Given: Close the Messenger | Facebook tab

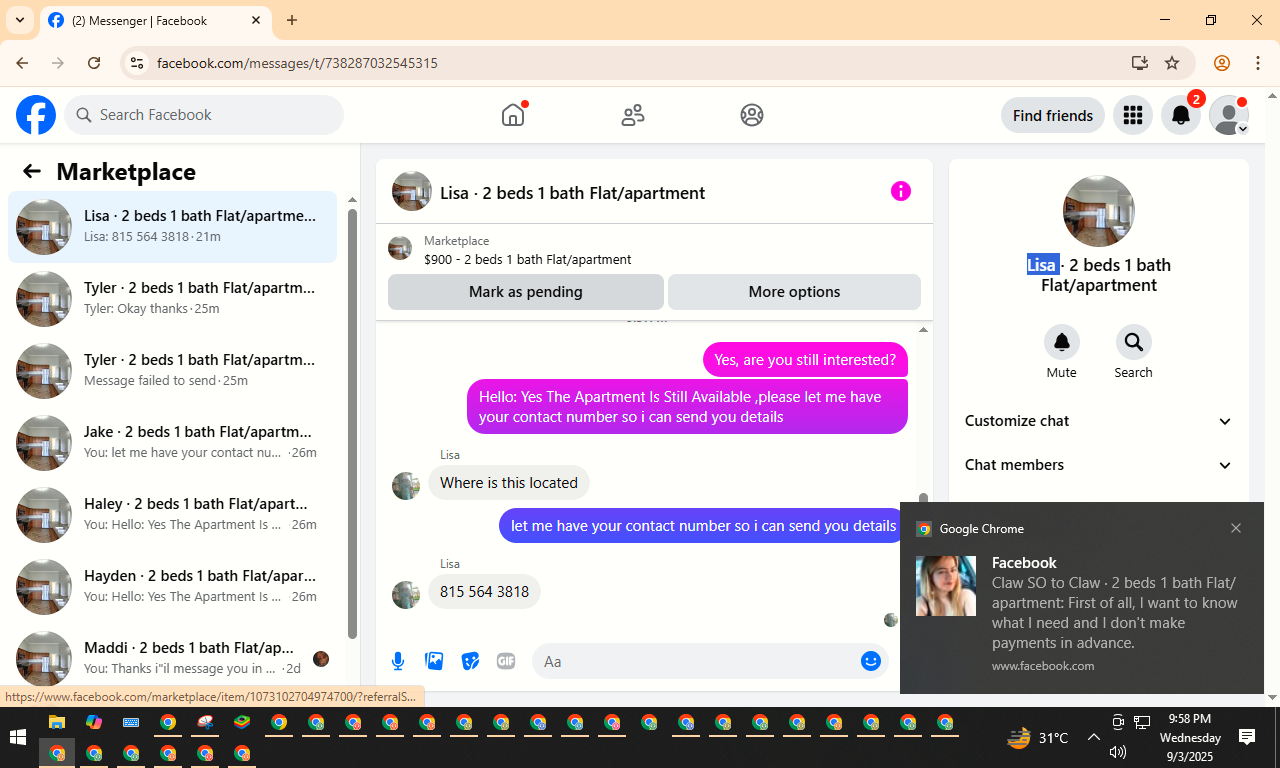Looking at the screenshot, I should [x=257, y=20].
